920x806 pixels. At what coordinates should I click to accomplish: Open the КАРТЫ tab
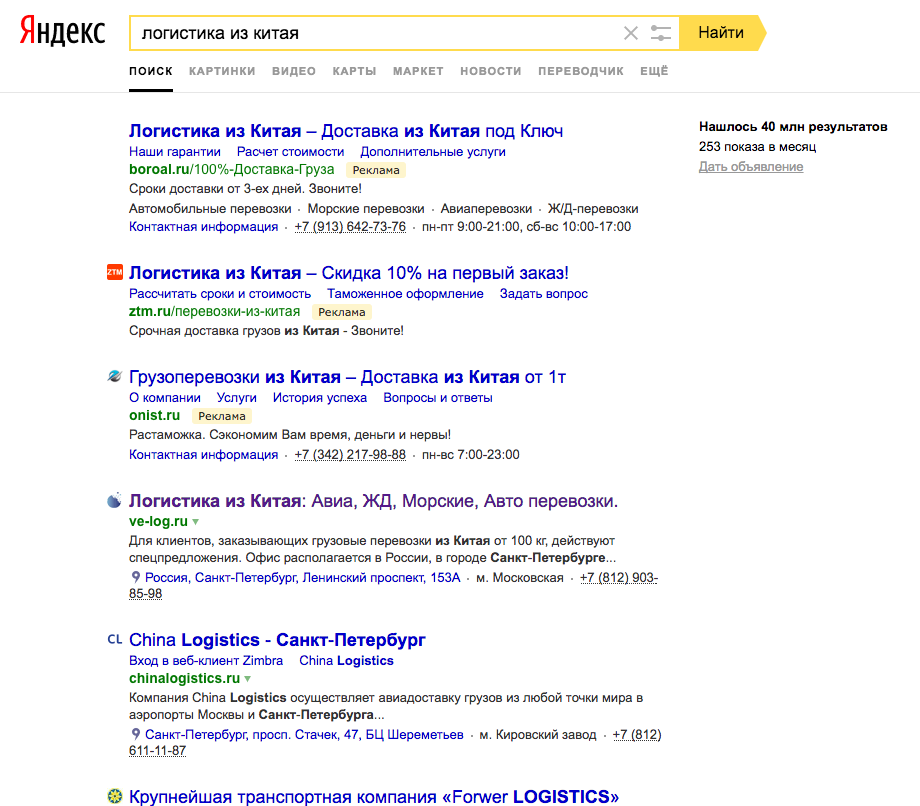coord(354,71)
